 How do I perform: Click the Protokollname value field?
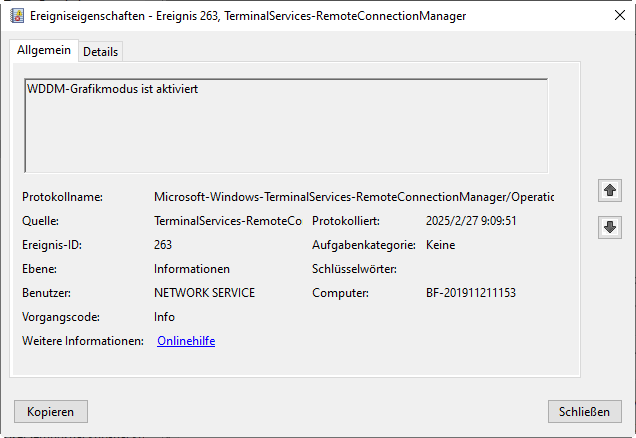click(x=352, y=197)
